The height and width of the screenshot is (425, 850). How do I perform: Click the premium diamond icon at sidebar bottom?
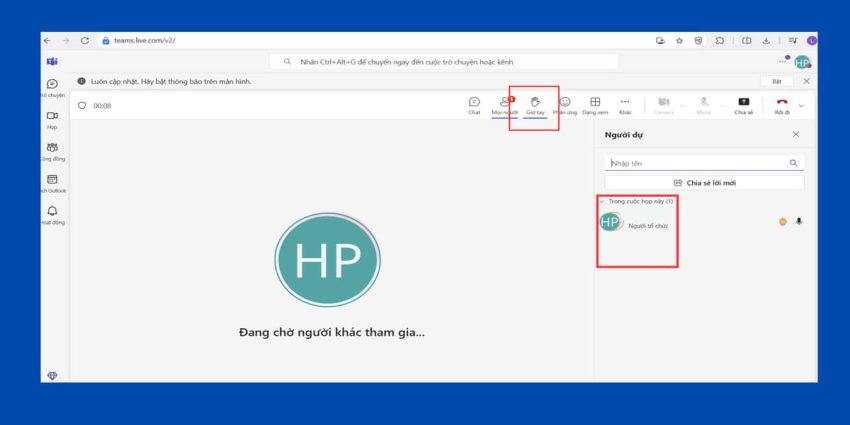(x=52, y=376)
